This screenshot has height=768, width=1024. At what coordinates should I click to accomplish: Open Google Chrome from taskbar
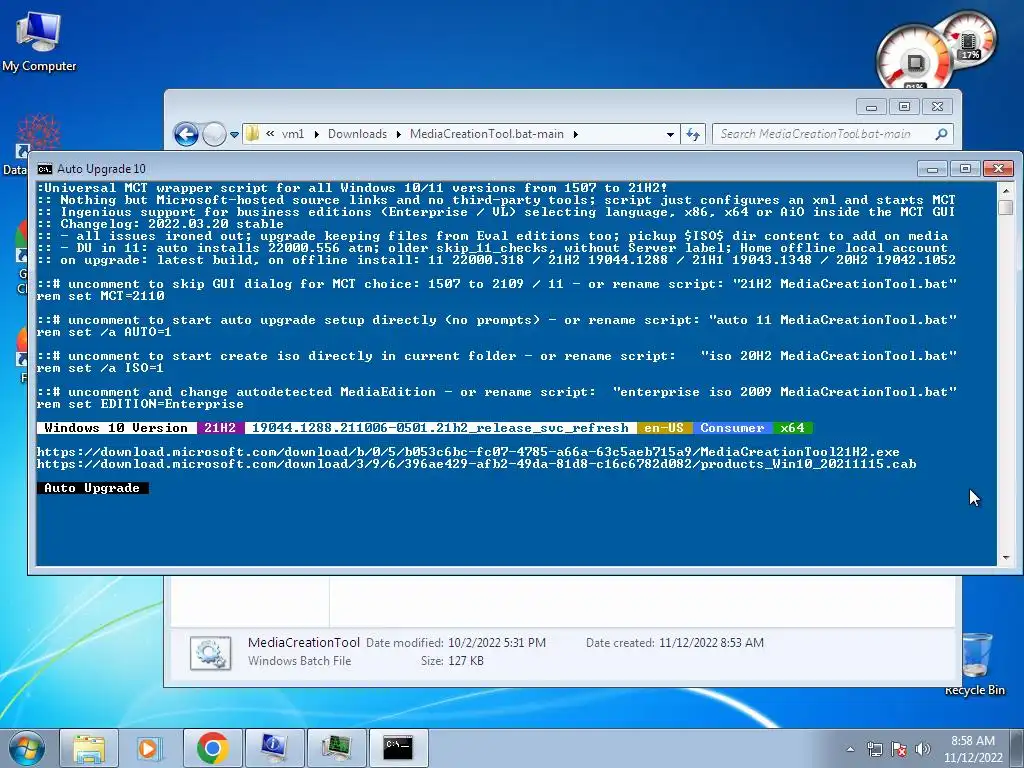tap(212, 748)
